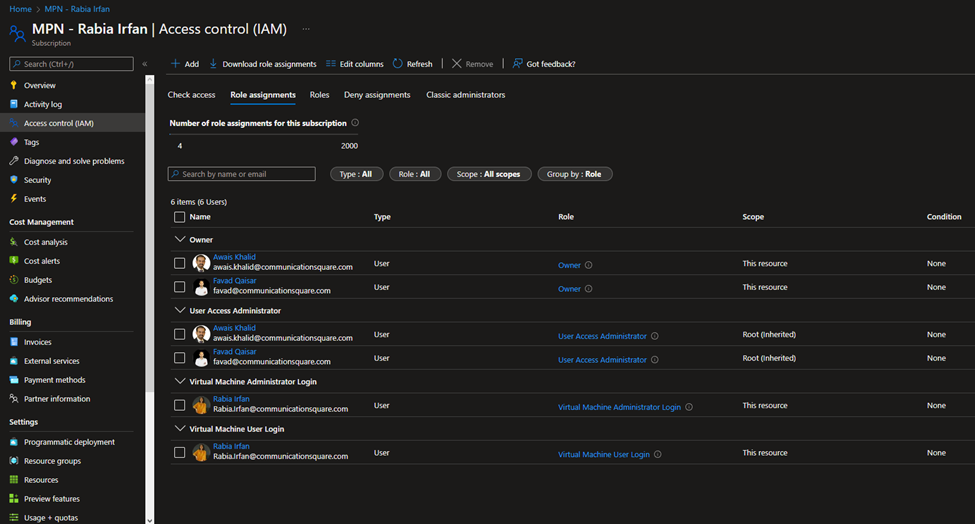The width and height of the screenshot is (975, 524).
Task: Open the ellipsis menu beside page title
Action: [306, 29]
